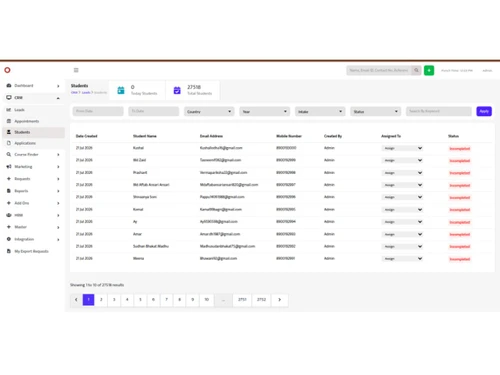Viewport: 500px width, 375px height.
Task: Click the Marketing megaphone icon
Action: tap(9, 167)
